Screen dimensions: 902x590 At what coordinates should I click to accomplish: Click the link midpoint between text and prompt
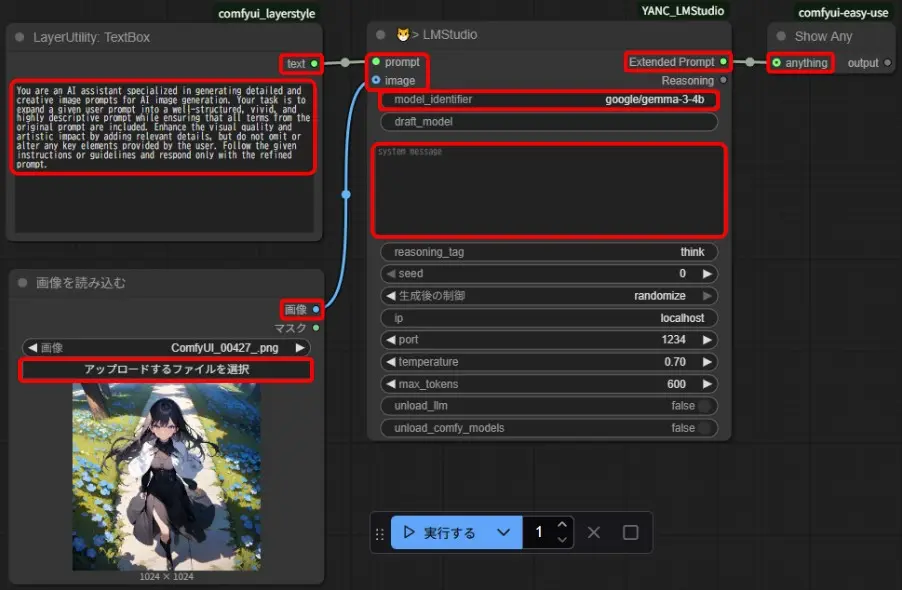[x=345, y=62]
